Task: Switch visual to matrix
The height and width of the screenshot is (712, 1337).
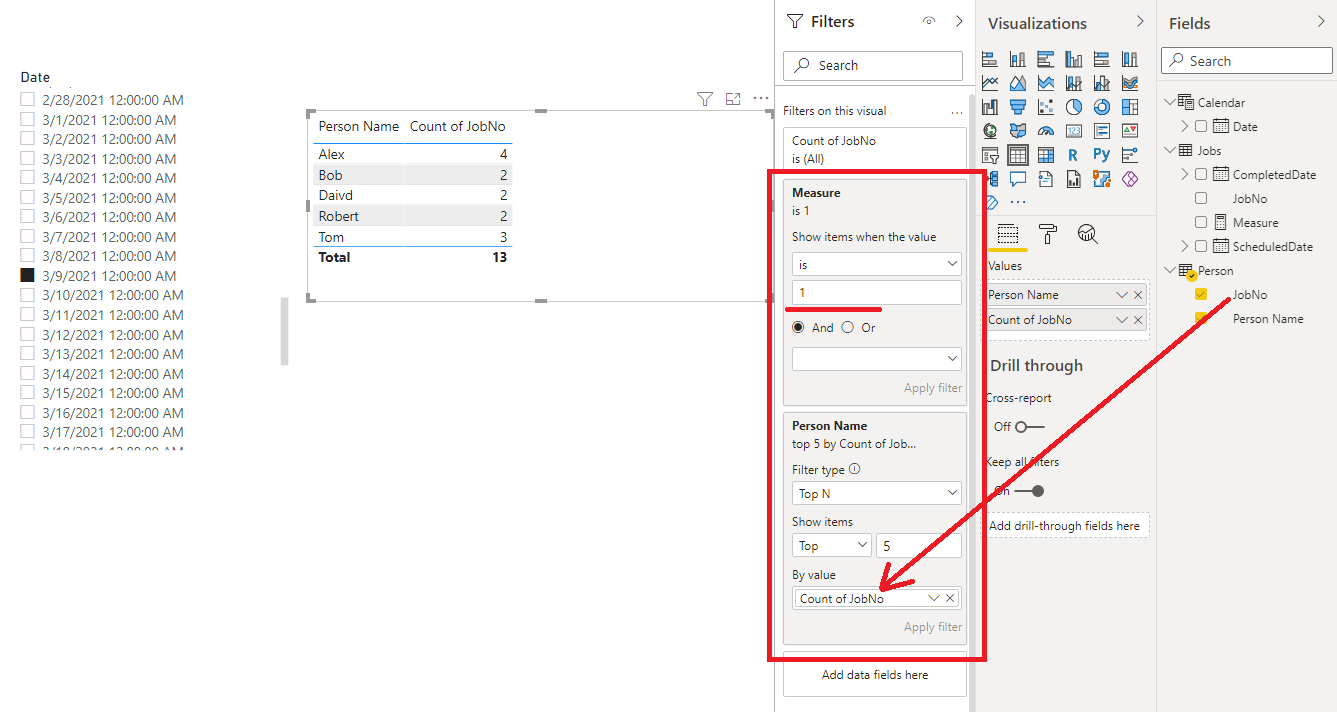Action: coord(1046,155)
